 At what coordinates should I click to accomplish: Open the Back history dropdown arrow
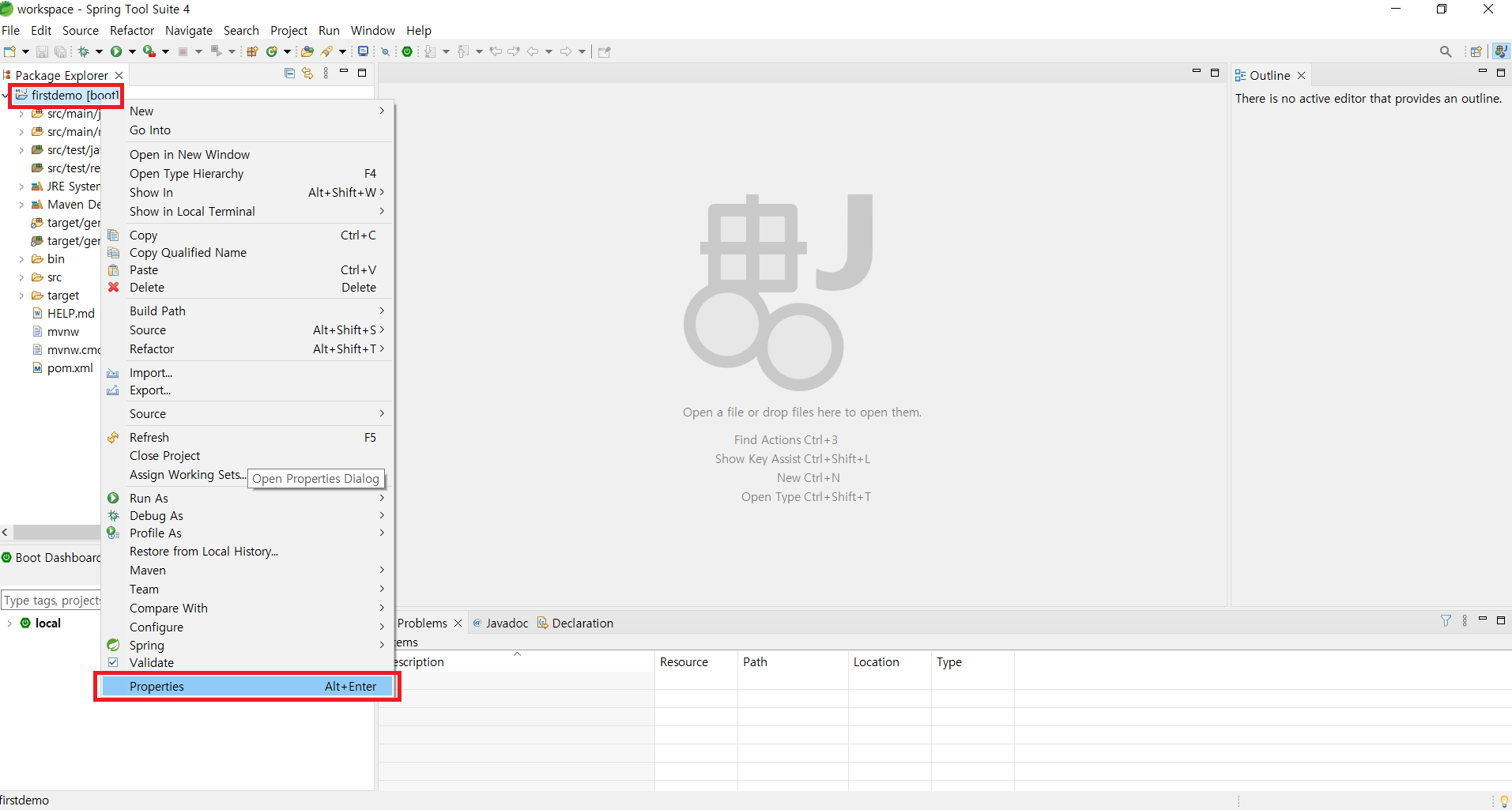pos(549,52)
